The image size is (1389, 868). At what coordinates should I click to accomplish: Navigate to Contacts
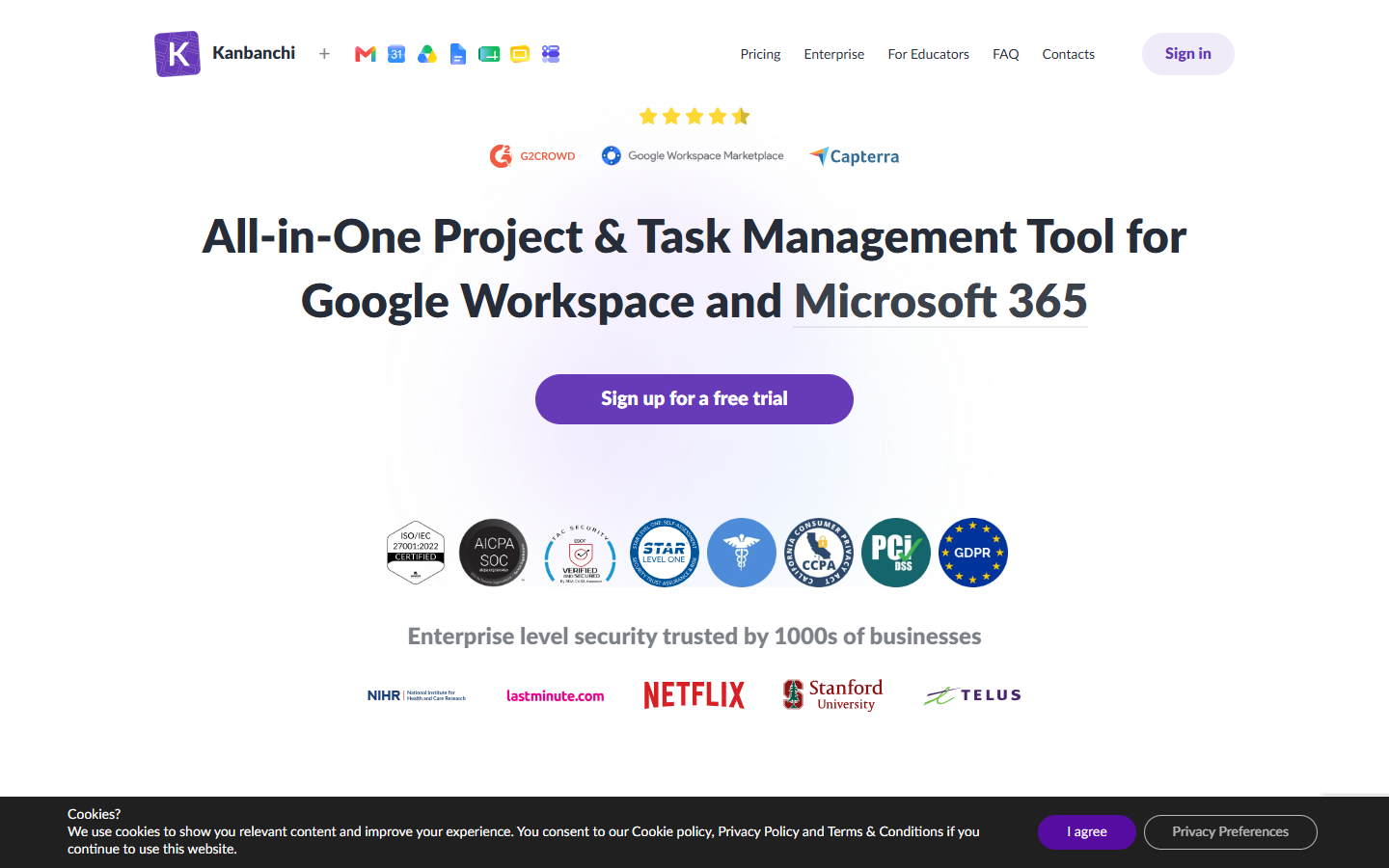point(1069,54)
